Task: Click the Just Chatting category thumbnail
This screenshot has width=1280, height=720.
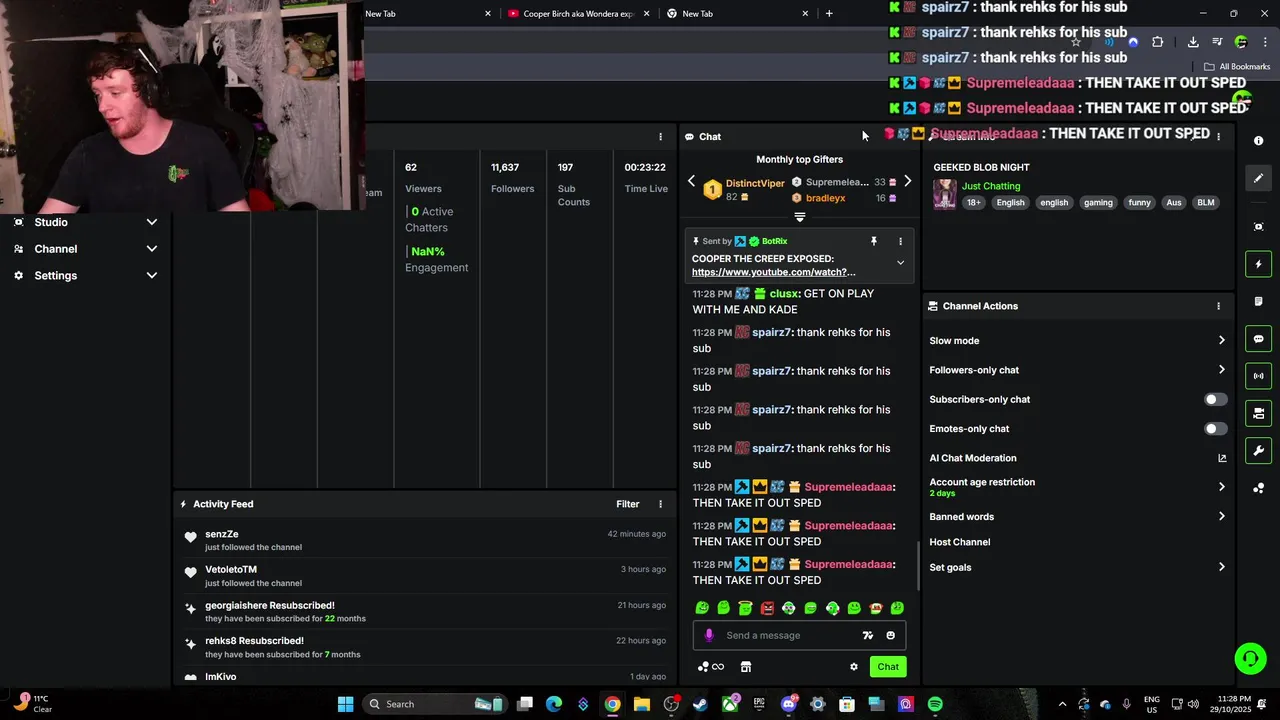Action: (x=945, y=194)
